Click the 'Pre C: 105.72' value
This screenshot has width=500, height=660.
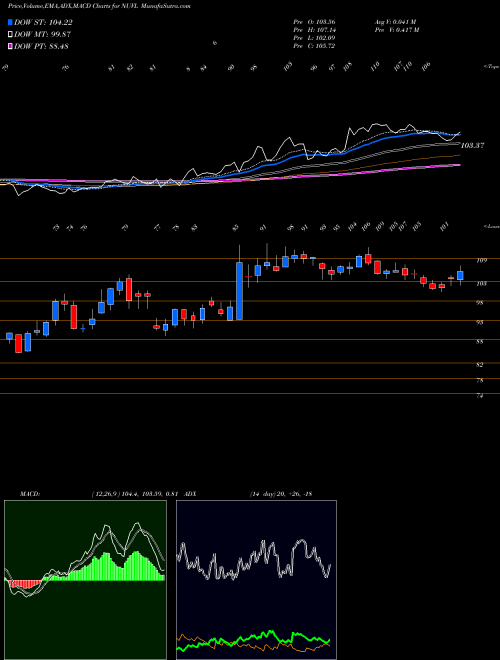click(314, 46)
